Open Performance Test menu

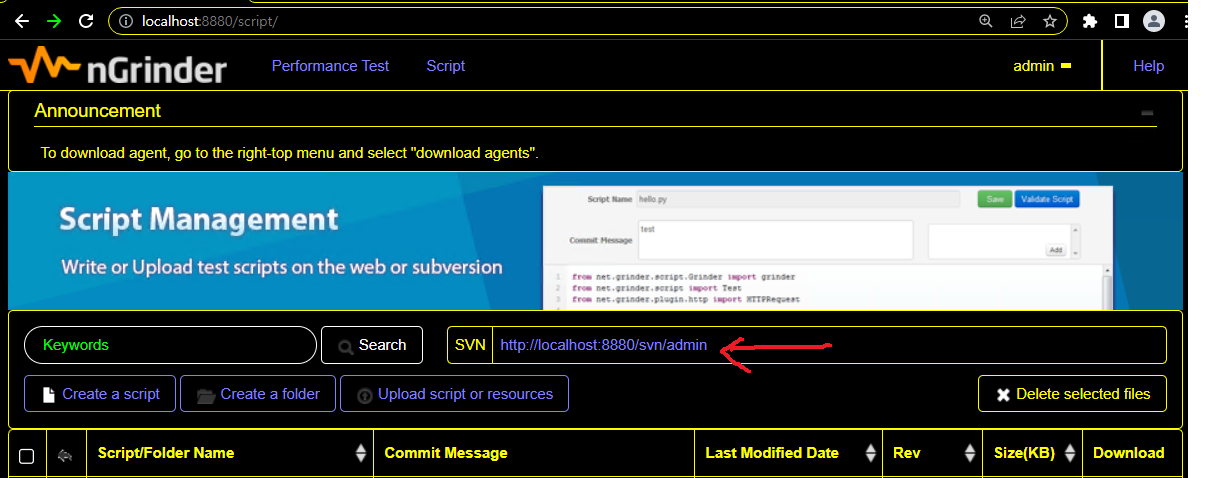click(330, 66)
